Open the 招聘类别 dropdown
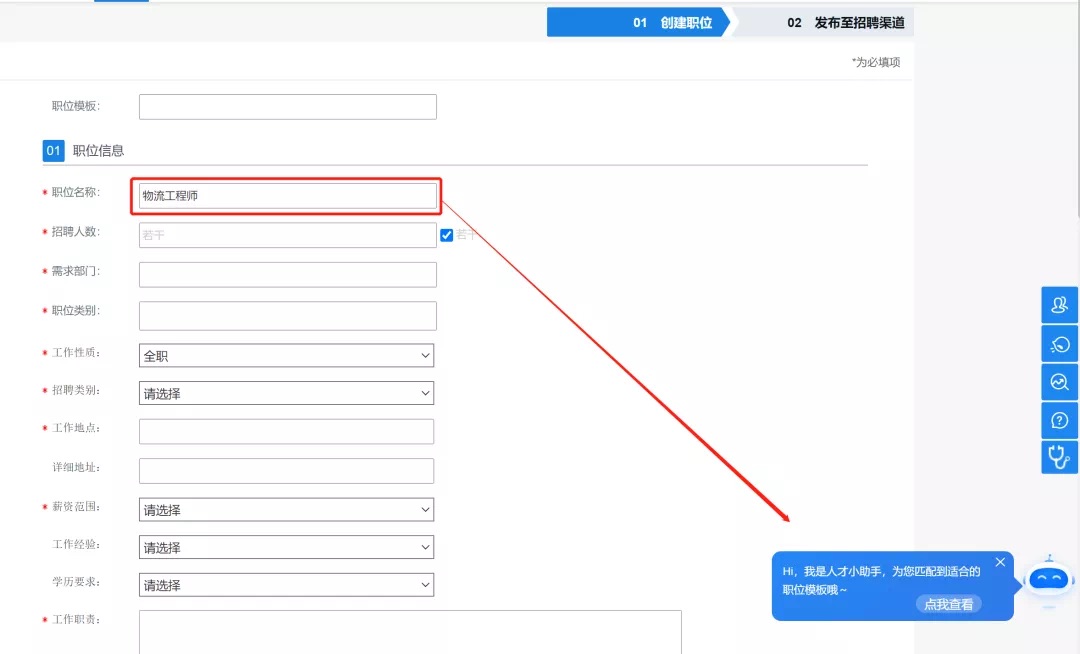Viewport: 1080px width, 654px height. click(286, 393)
